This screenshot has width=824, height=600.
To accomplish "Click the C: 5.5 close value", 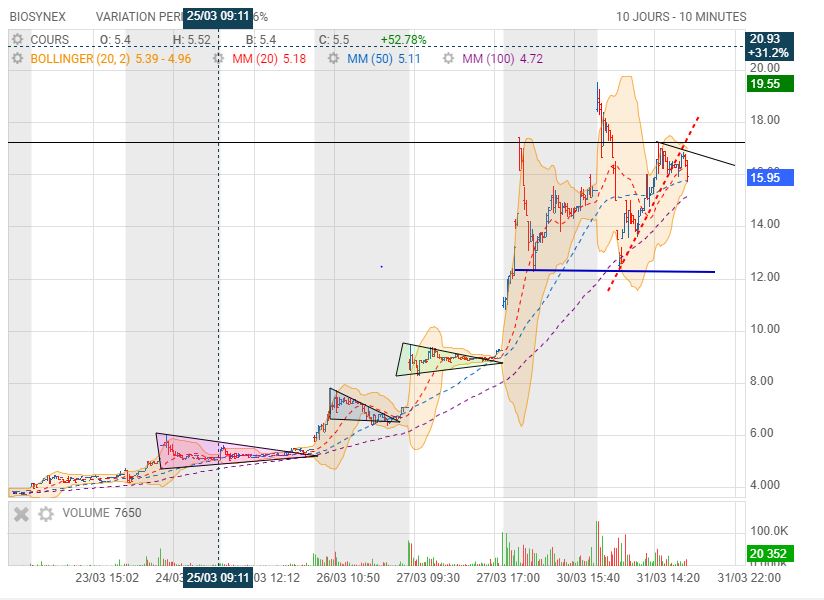I will click(334, 40).
